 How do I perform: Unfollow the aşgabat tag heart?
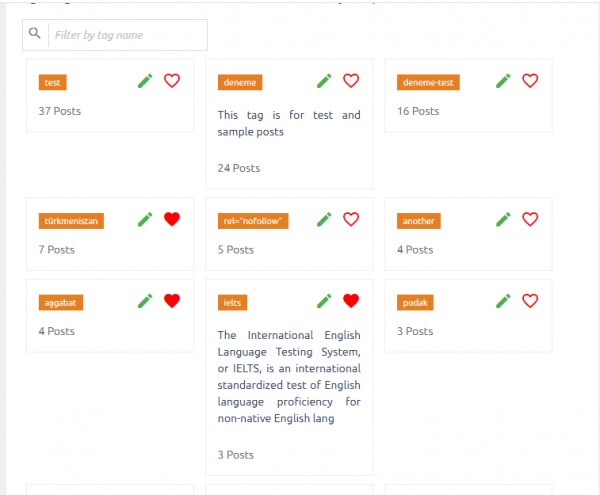coord(171,300)
